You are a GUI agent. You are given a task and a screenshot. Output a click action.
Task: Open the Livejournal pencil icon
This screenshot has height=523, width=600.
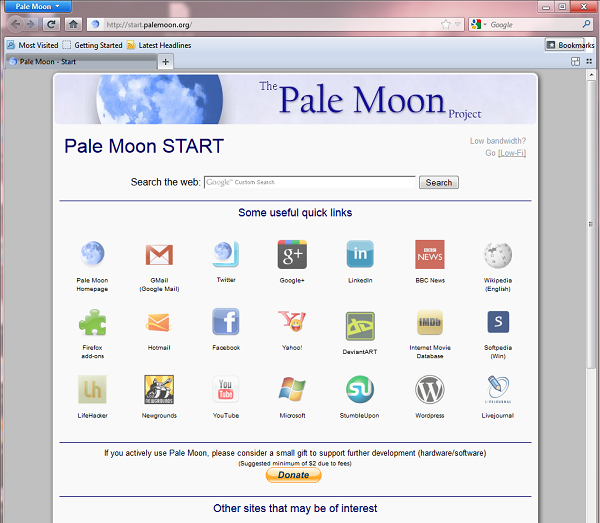(x=498, y=389)
